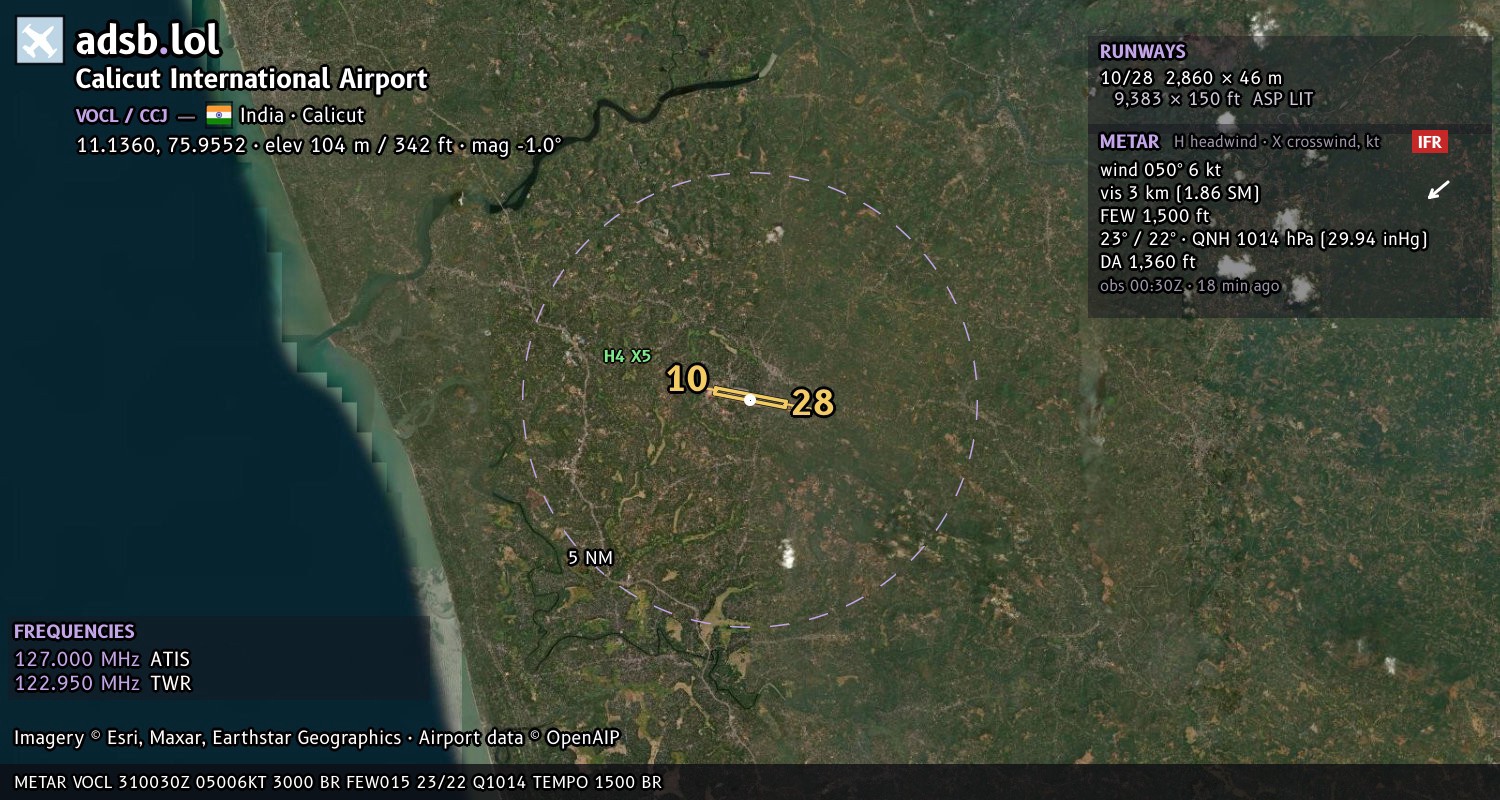
Task: Click the runway 28 end label
Action: point(812,403)
